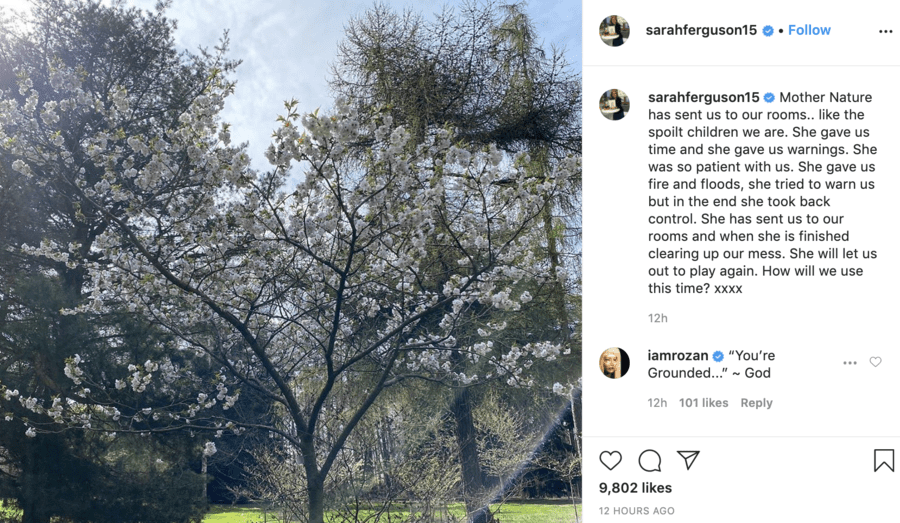The width and height of the screenshot is (900, 523).
Task: Open sarahferguson15 profile picture in header
Action: pyautogui.click(x=614, y=31)
